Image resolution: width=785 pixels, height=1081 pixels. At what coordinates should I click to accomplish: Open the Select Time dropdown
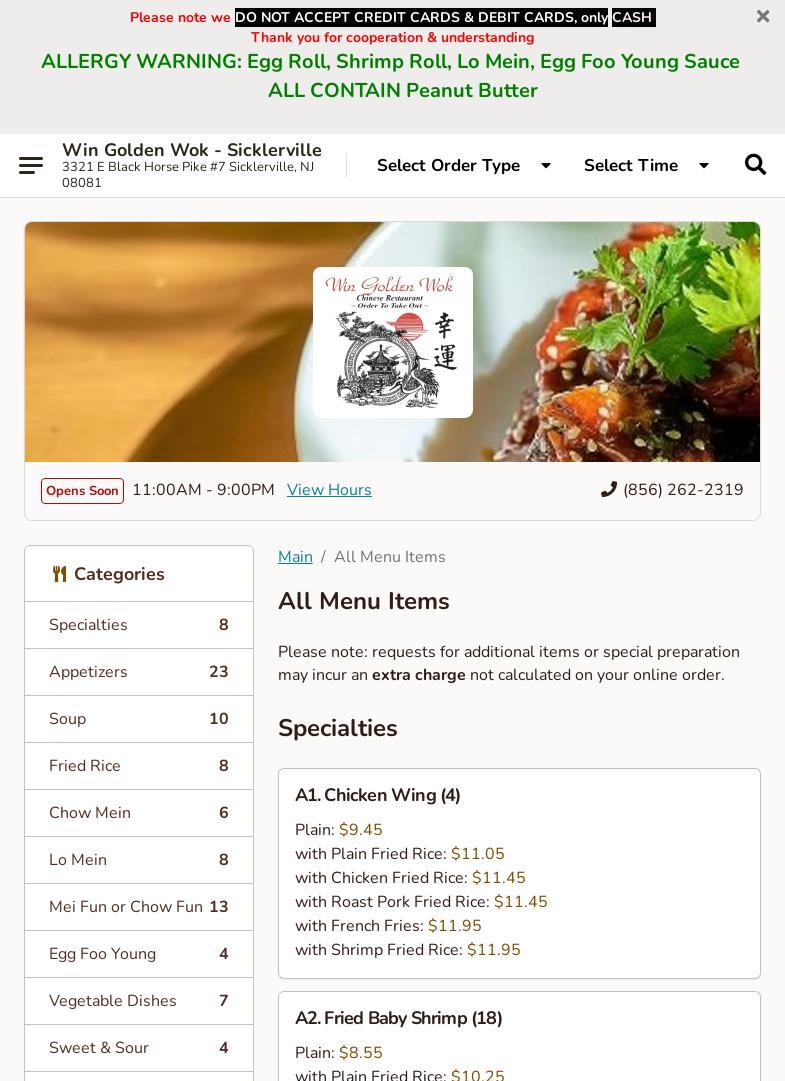(x=646, y=165)
